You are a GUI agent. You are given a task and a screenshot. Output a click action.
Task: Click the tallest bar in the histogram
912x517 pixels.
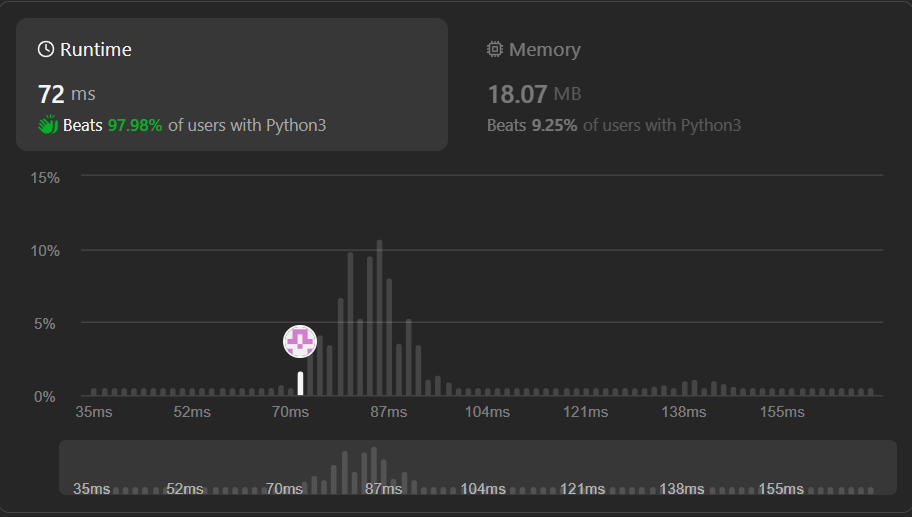(379, 318)
